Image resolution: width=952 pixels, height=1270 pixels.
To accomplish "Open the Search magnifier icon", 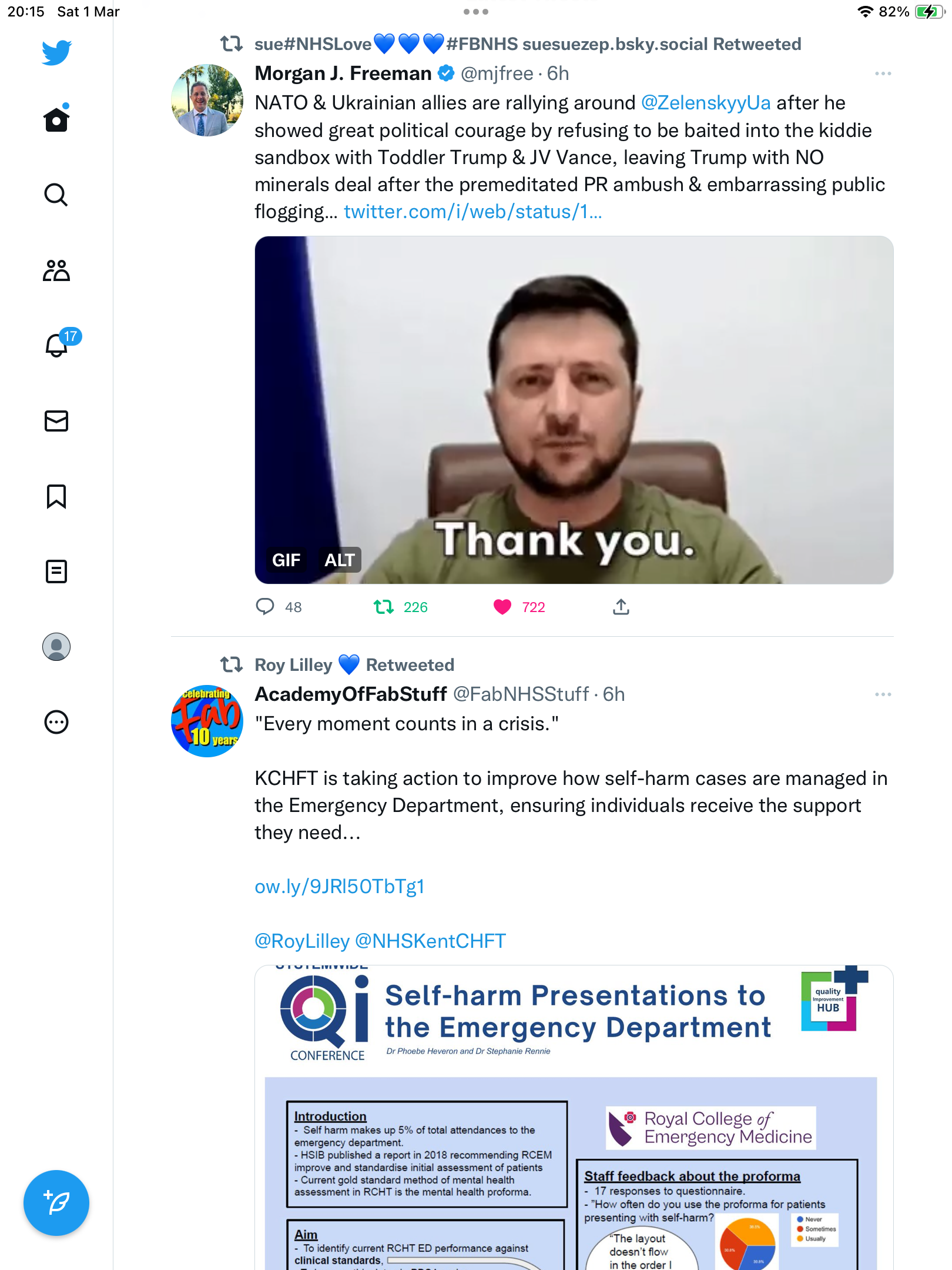I will point(56,195).
